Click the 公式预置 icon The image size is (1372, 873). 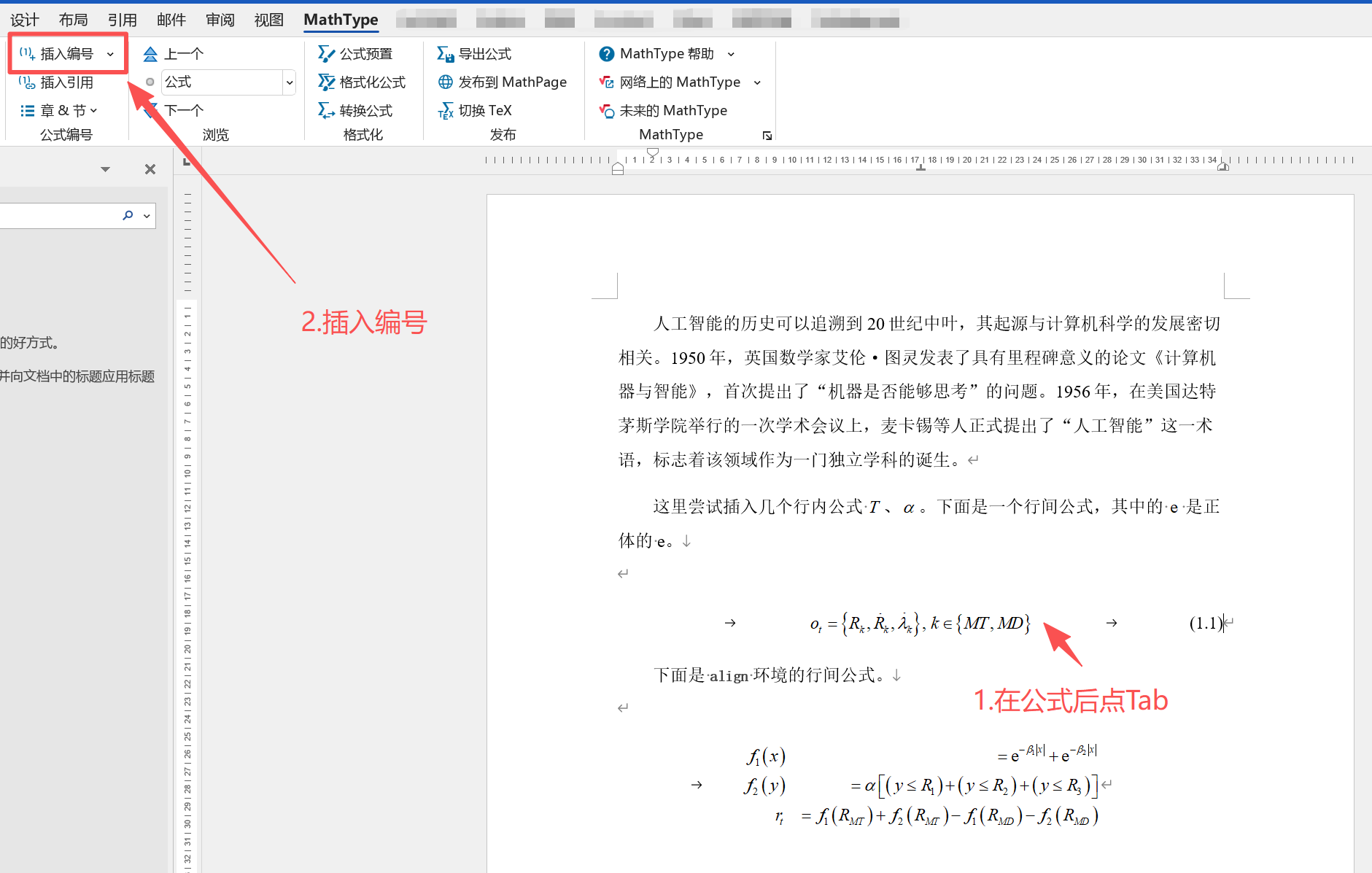[326, 54]
